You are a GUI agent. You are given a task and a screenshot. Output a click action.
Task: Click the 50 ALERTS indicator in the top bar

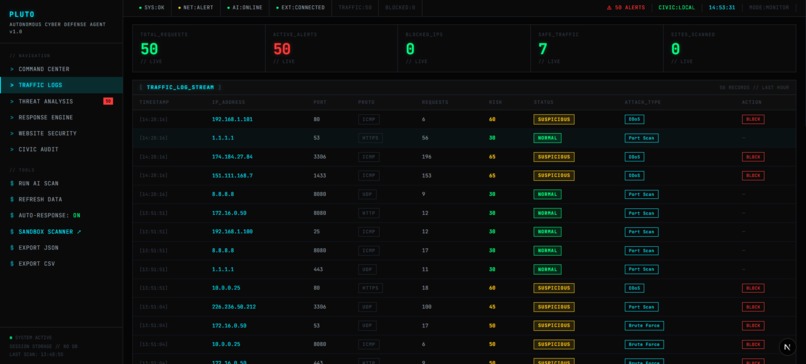626,8
